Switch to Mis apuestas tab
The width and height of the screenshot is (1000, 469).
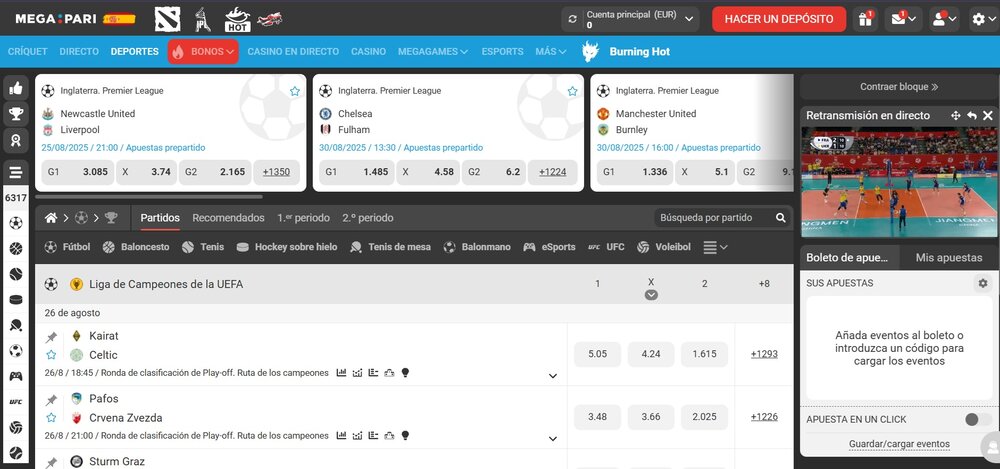pos(949,258)
